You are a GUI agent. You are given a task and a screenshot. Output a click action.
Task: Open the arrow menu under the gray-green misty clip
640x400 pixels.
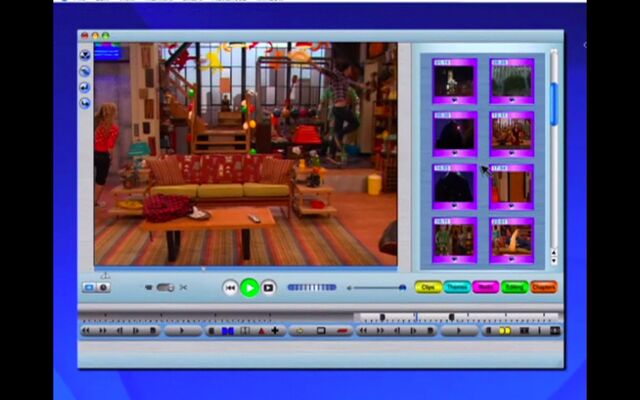512,100
